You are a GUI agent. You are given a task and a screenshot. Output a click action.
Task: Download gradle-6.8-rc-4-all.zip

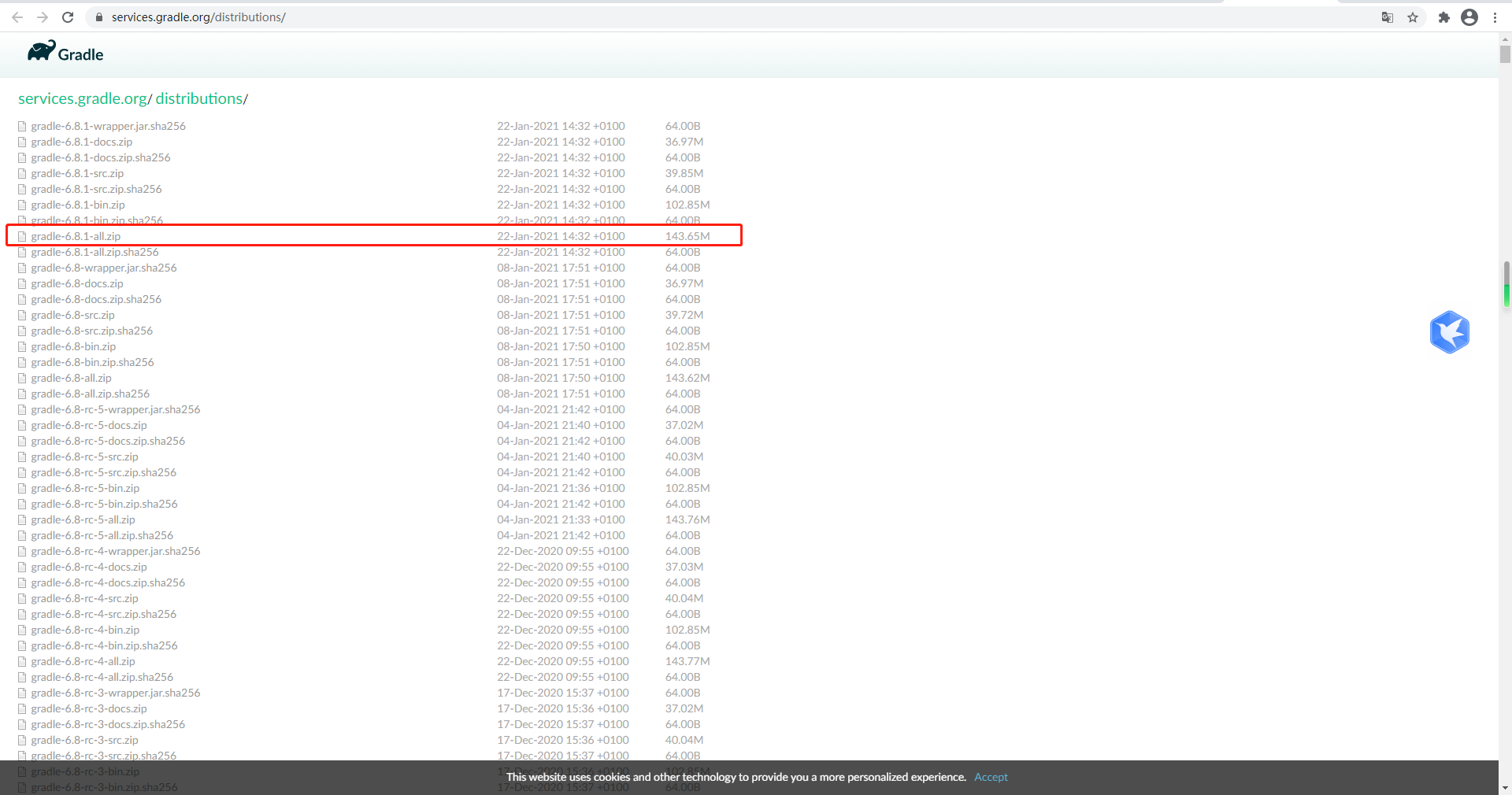pyautogui.click(x=83, y=661)
